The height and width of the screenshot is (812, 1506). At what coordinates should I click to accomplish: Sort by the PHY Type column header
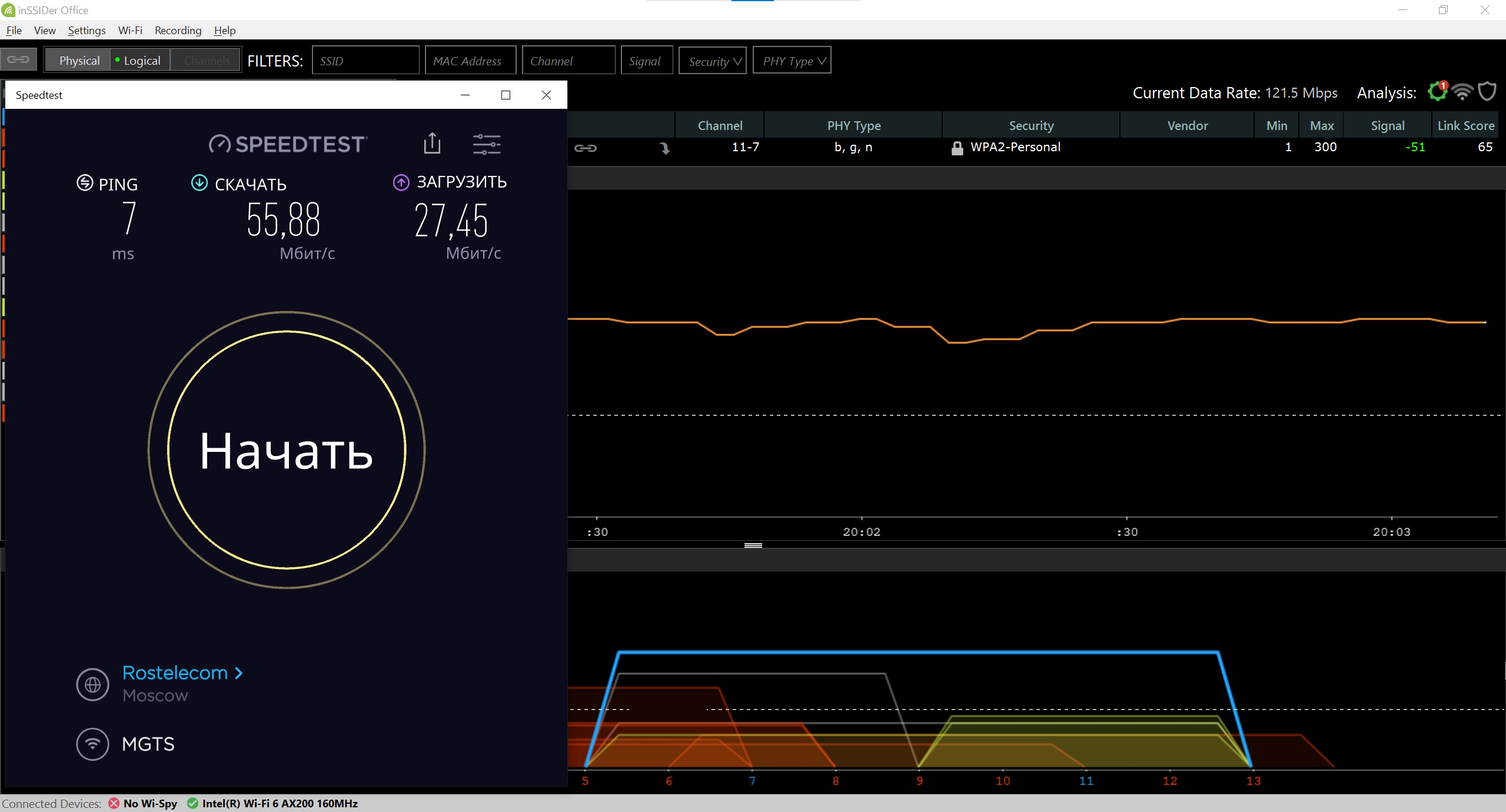853,125
